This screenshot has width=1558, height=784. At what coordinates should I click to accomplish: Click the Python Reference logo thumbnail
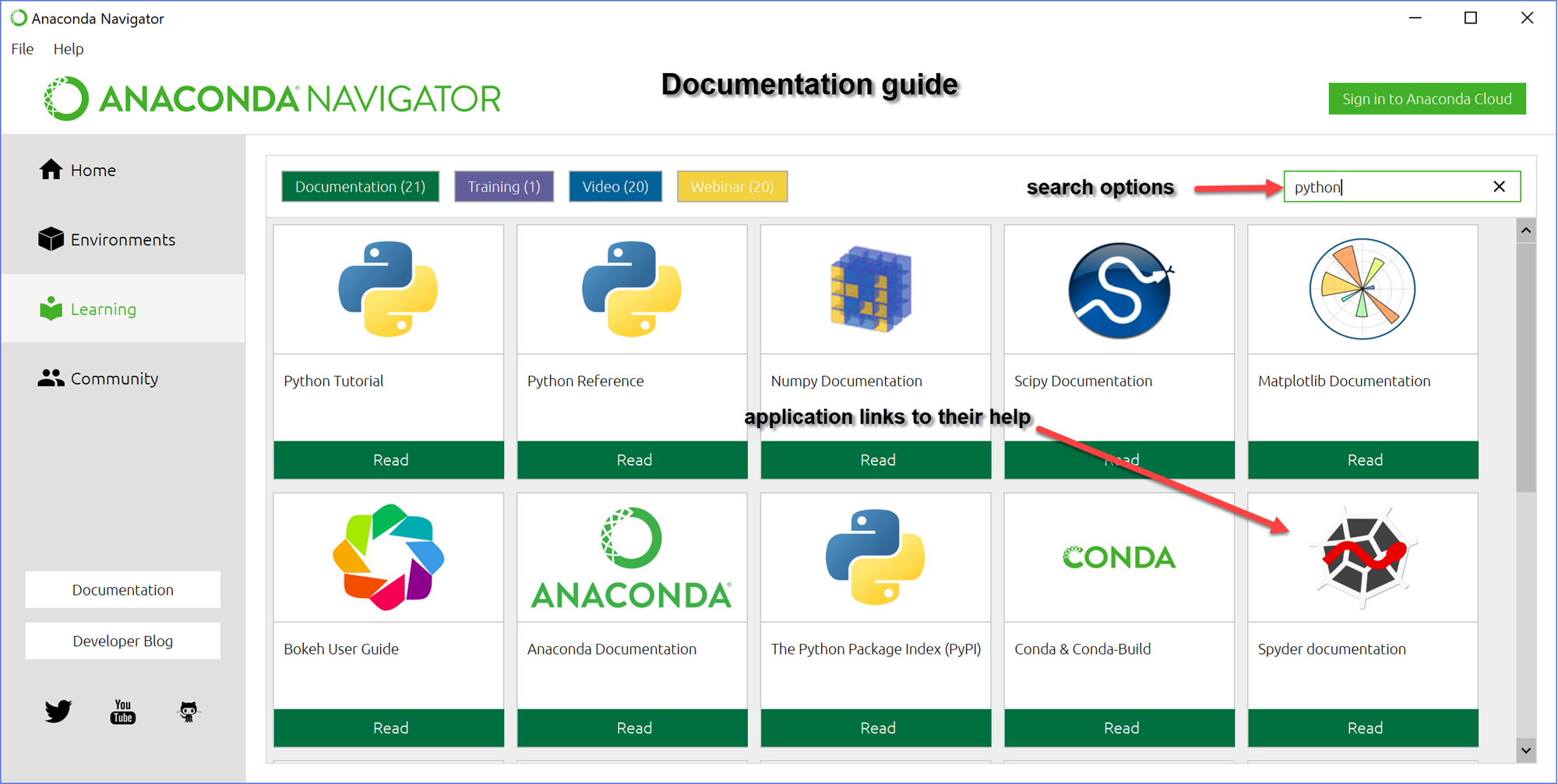pos(632,289)
